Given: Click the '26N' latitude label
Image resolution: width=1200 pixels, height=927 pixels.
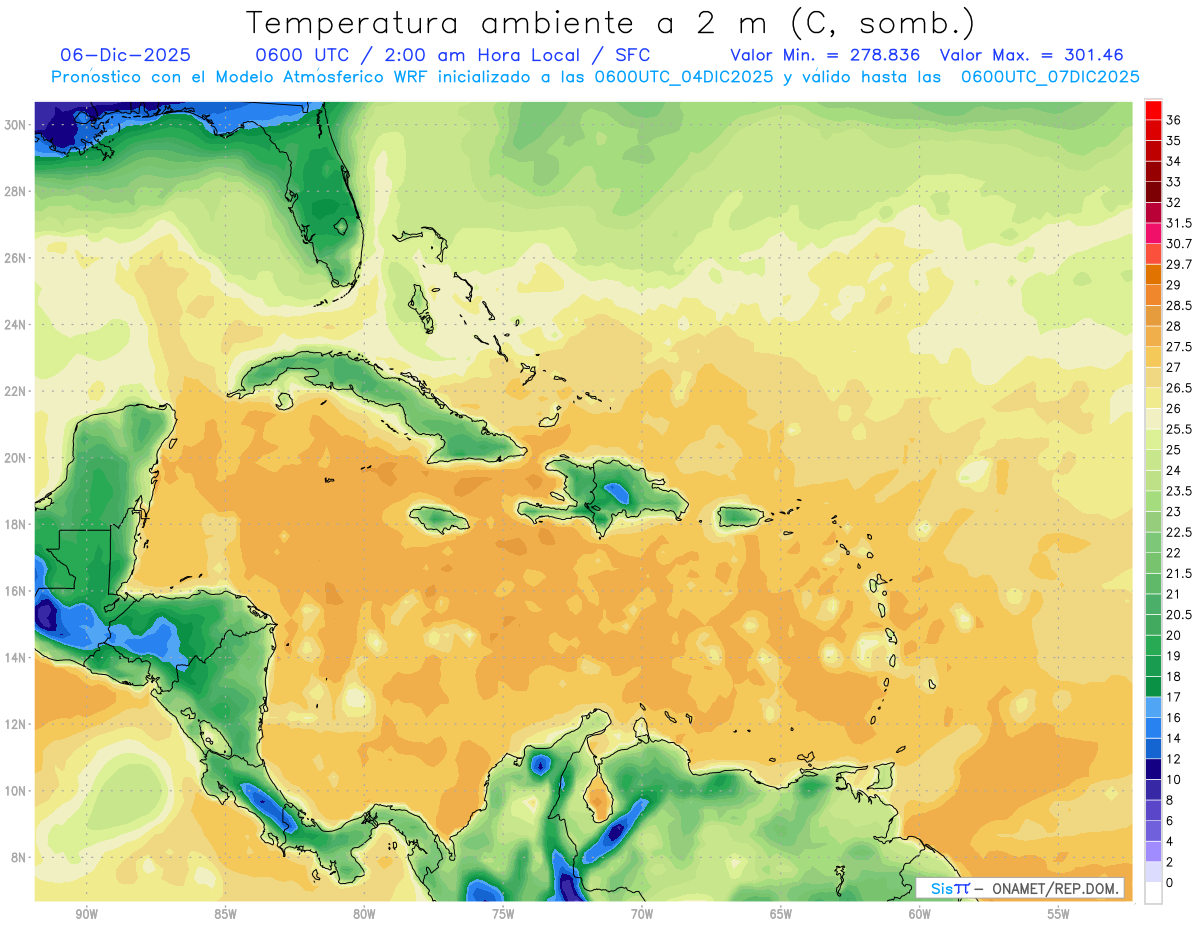Looking at the screenshot, I should pyautogui.click(x=15, y=258).
